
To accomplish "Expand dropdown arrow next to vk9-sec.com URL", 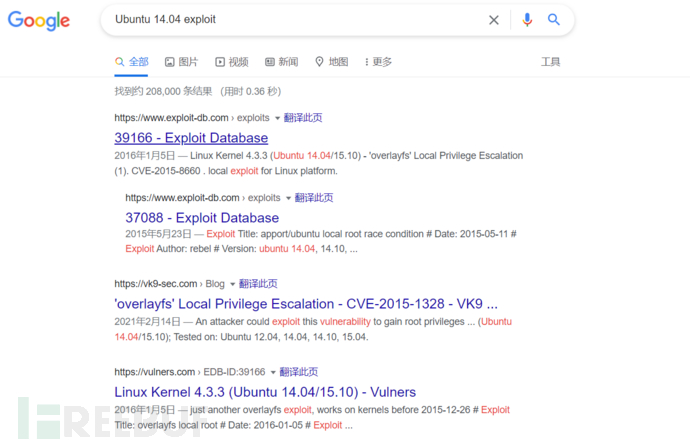I will point(232,284).
